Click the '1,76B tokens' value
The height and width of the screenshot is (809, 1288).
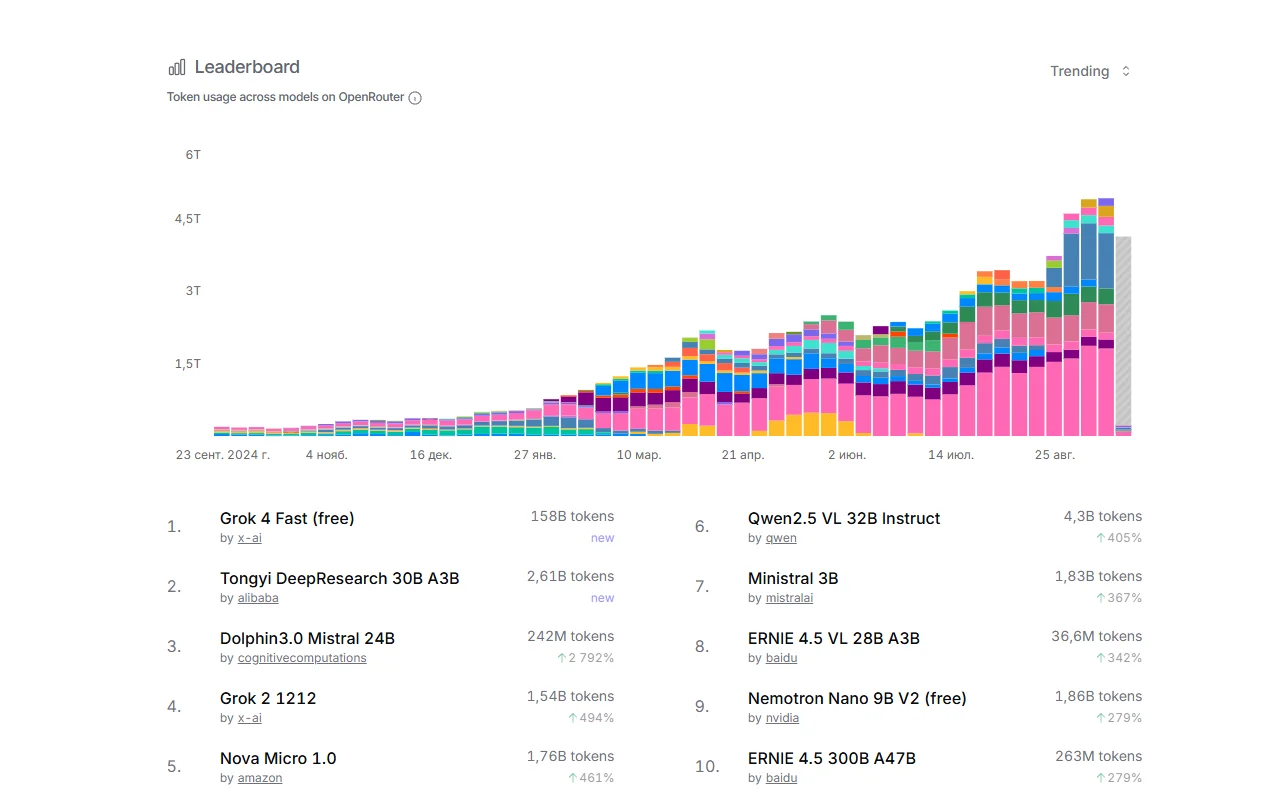pos(570,756)
